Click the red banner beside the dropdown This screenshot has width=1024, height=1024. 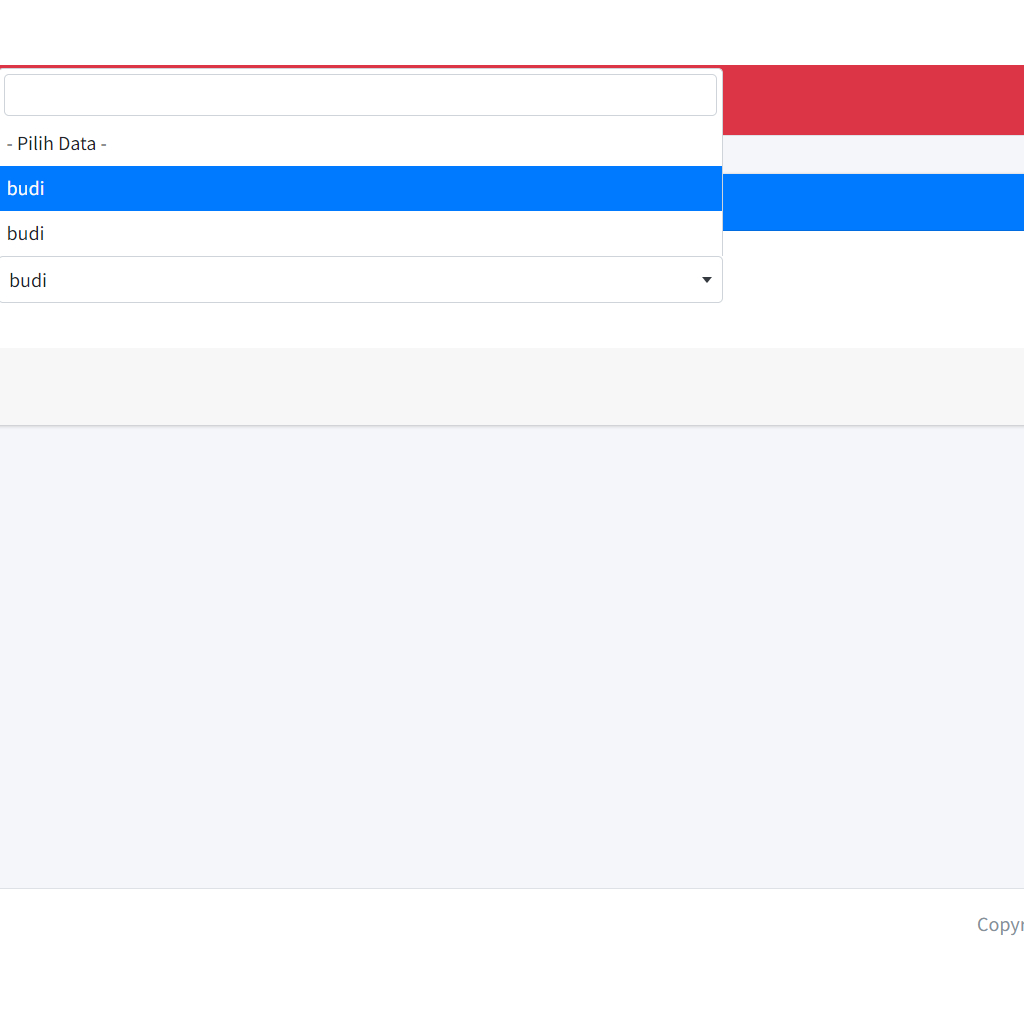click(x=872, y=100)
